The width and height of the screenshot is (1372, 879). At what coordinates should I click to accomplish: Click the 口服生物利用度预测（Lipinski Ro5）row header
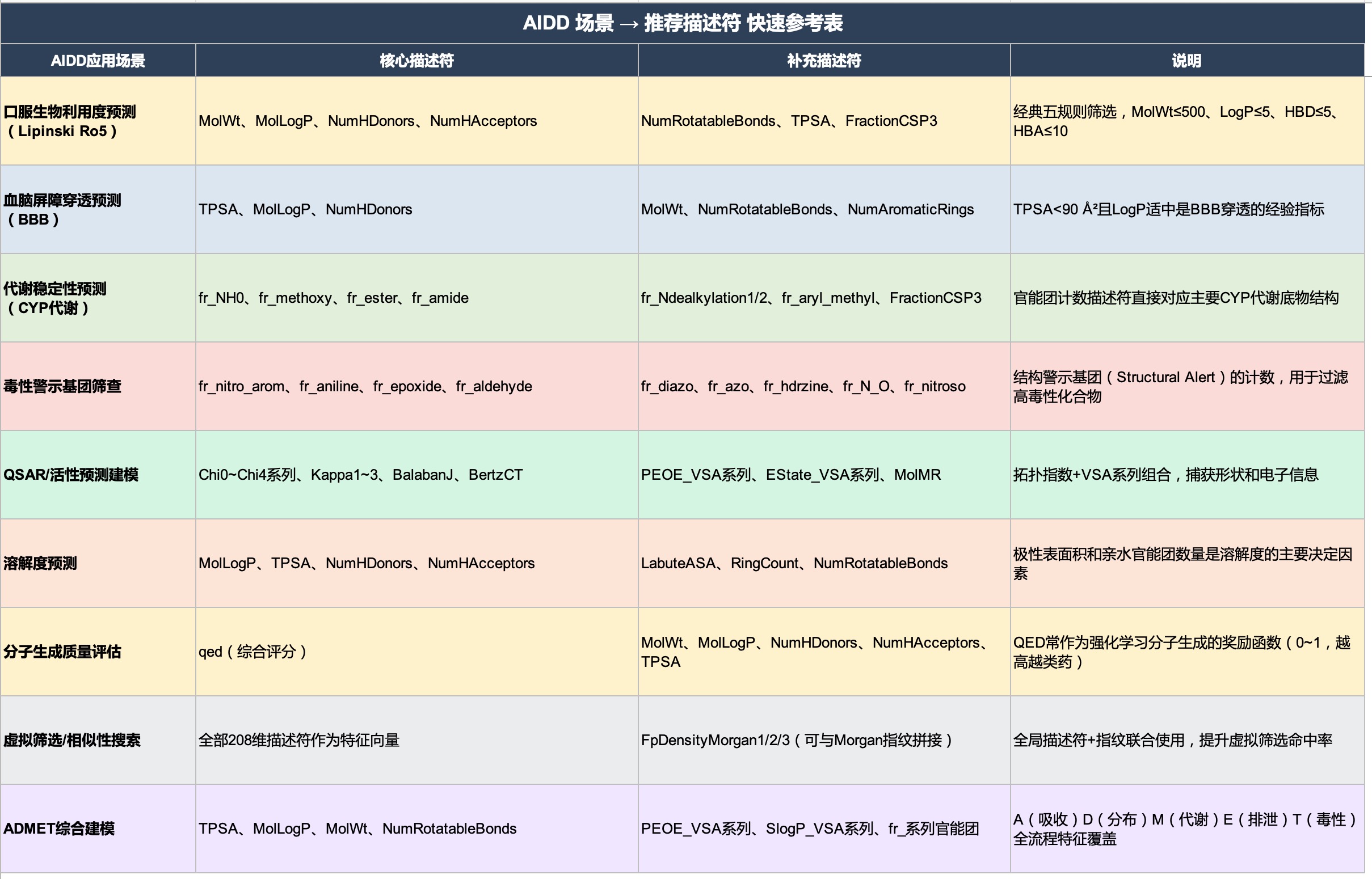tap(97, 121)
